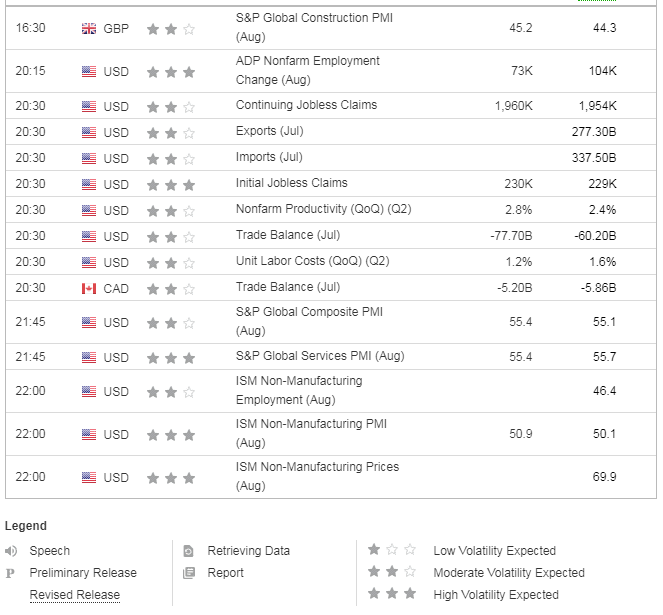Screen dimensions: 663x615
Task: Click the UK flag icon beside GBP
Action: click(x=89, y=29)
